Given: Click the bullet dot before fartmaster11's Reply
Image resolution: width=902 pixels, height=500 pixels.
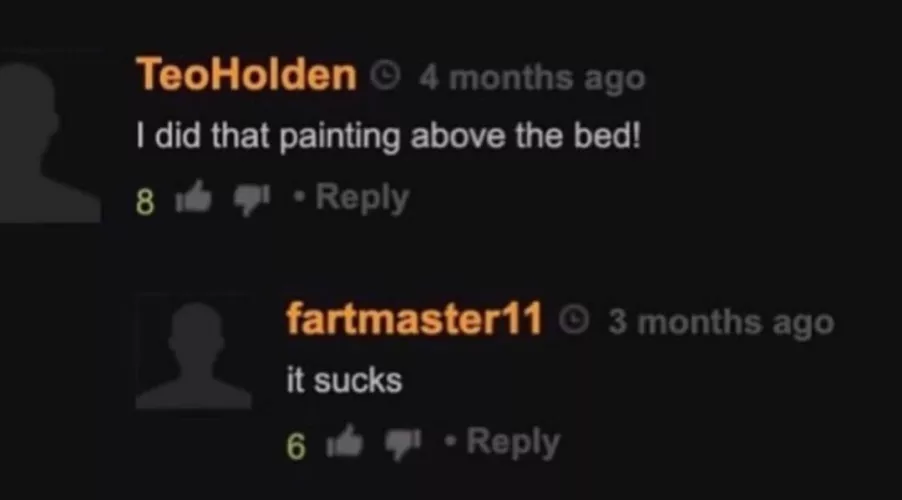Looking at the screenshot, I should coord(450,441).
